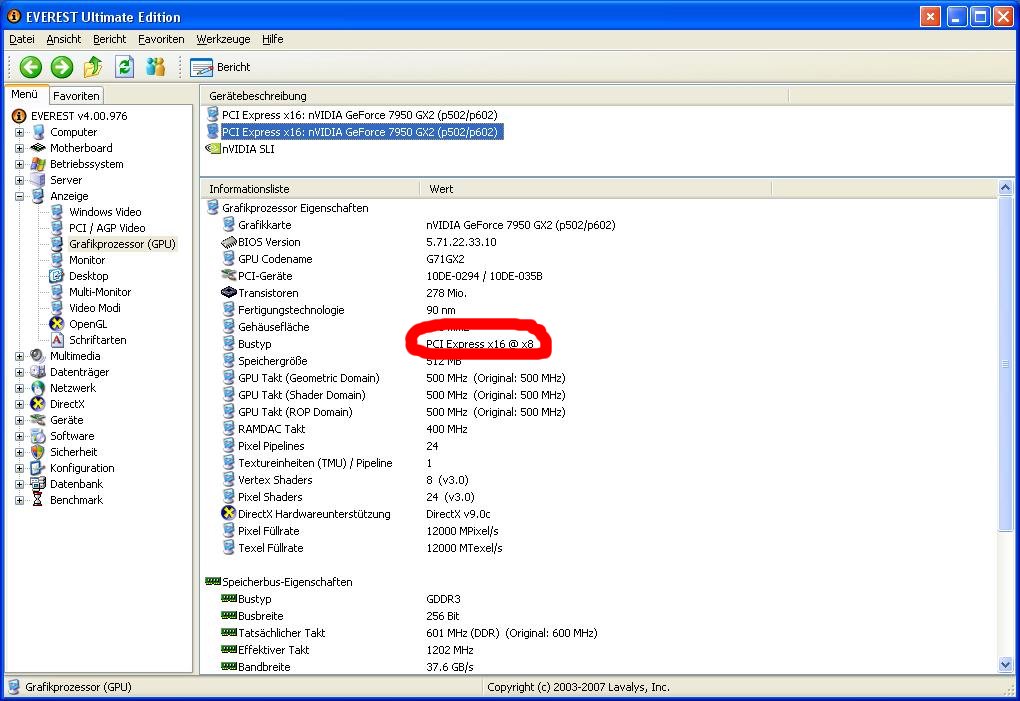Click the Grafikprozessor Eigenschaften header icon

click(212, 207)
